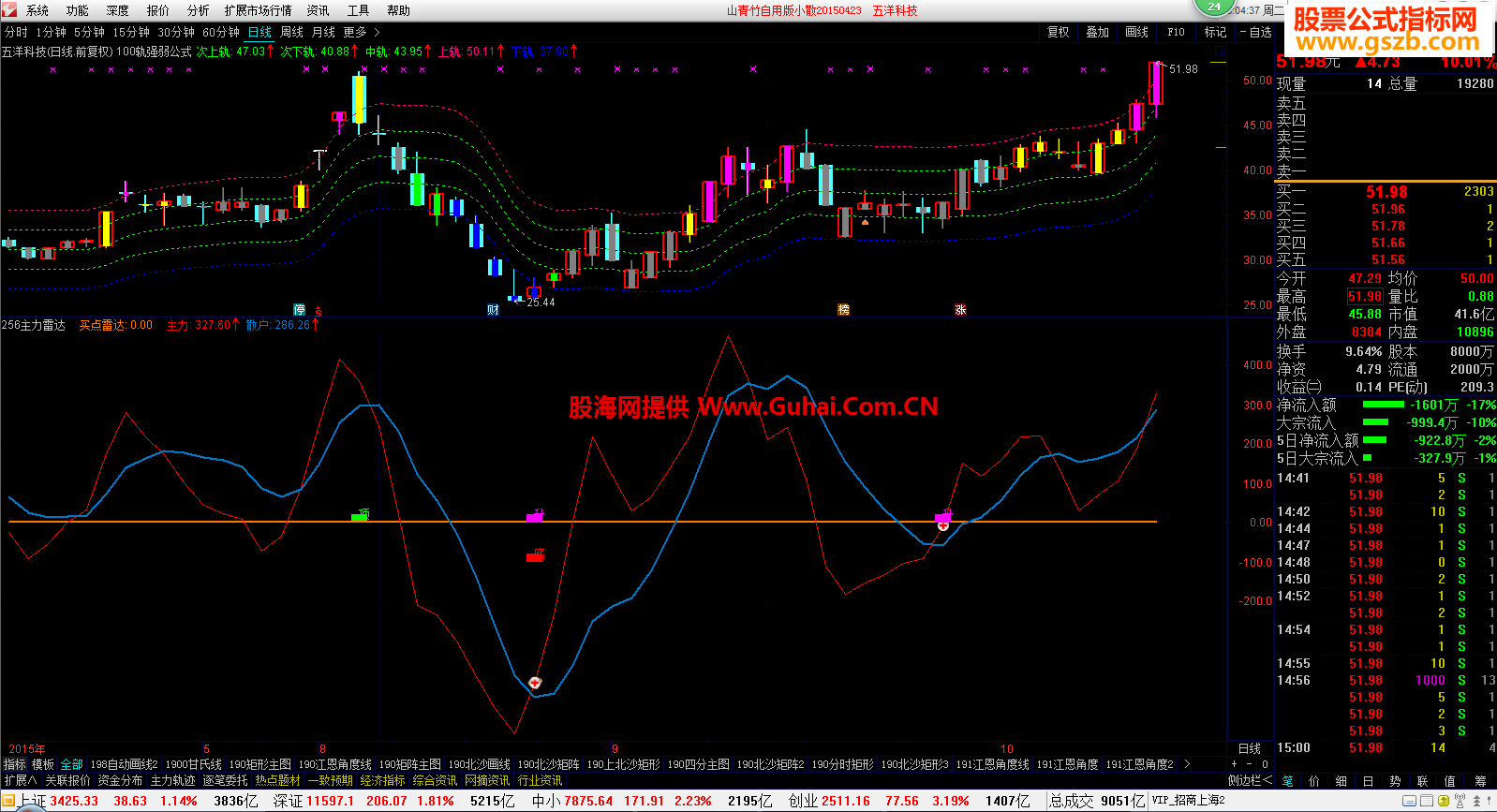This screenshot has width=1497, height=812.
Task: Click the minus zoom-out chart button
Action: 1249,764
